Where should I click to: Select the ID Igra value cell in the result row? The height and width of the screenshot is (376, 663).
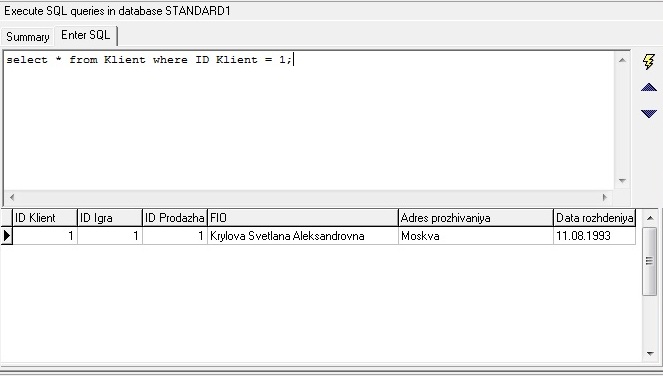click(110, 236)
